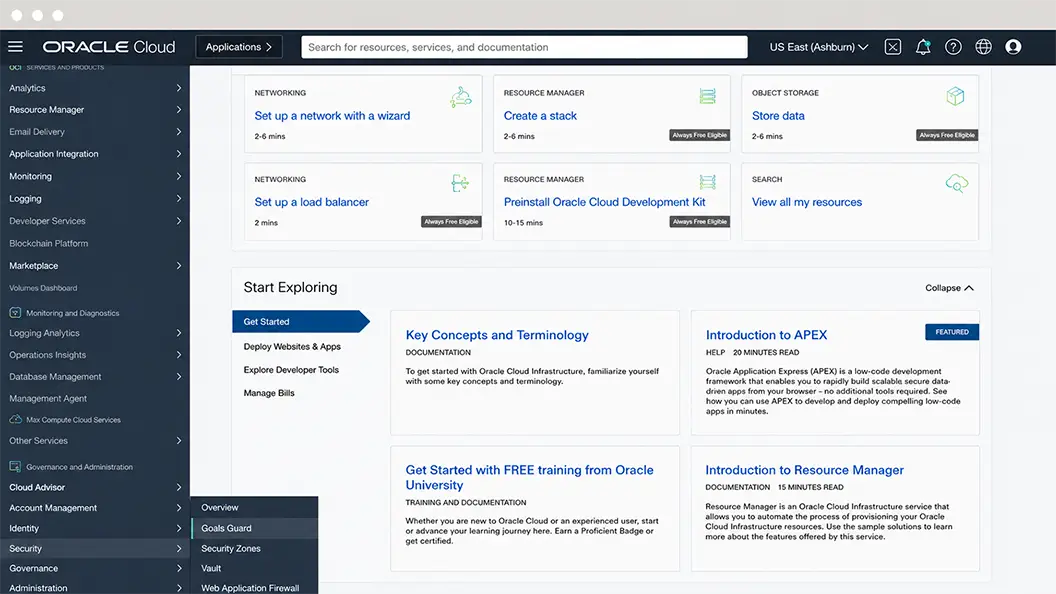
Task: Open Get Started with FREE training link
Action: coord(529,477)
